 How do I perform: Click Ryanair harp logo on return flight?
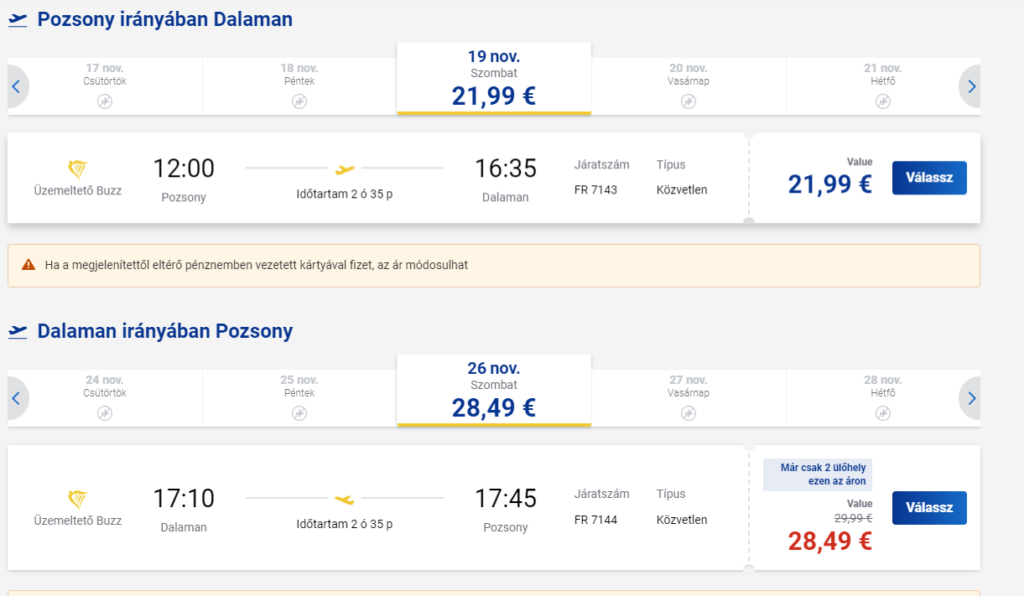click(x=77, y=498)
